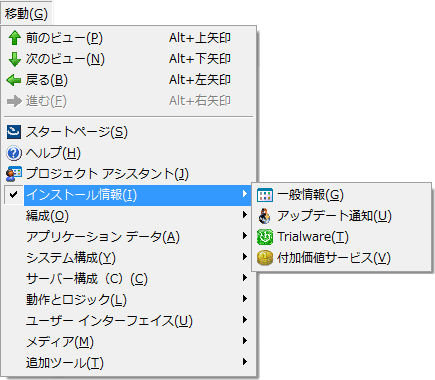This screenshot has height=380, width=435.
Task: Click the アップデート通知 icon
Action: 265,216
